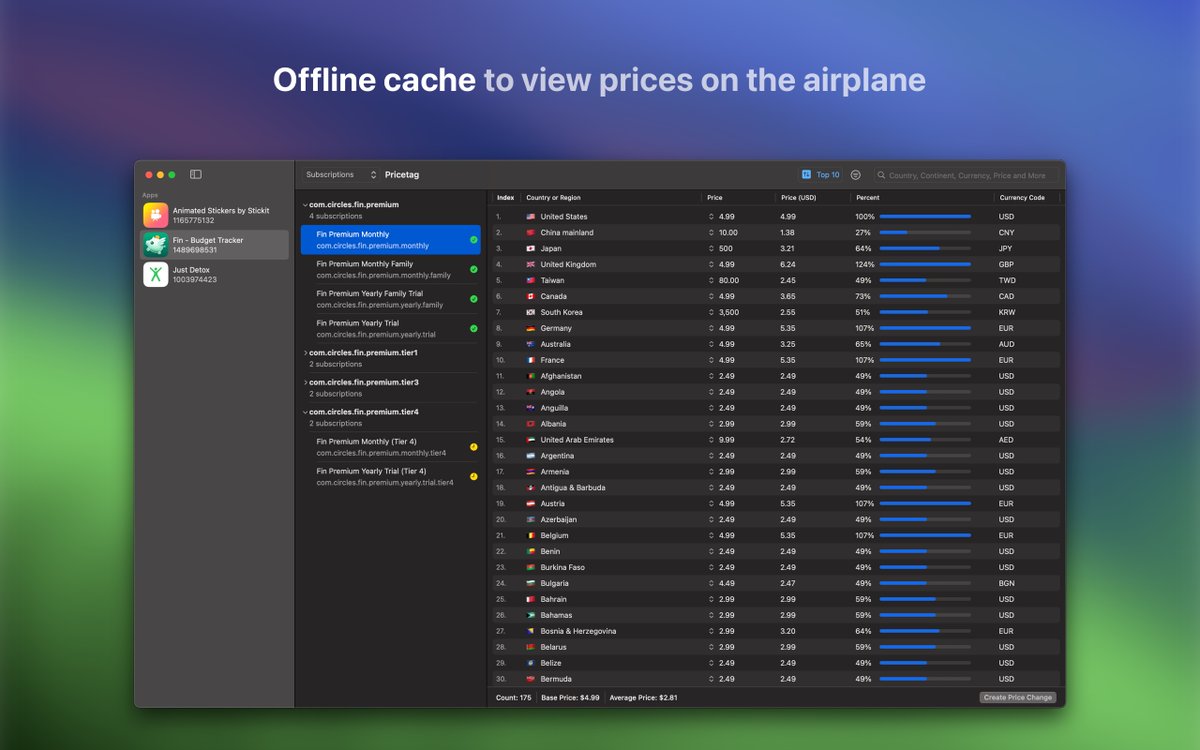
Task: Adjust the price stepper for Taiwan
Action: pos(712,280)
